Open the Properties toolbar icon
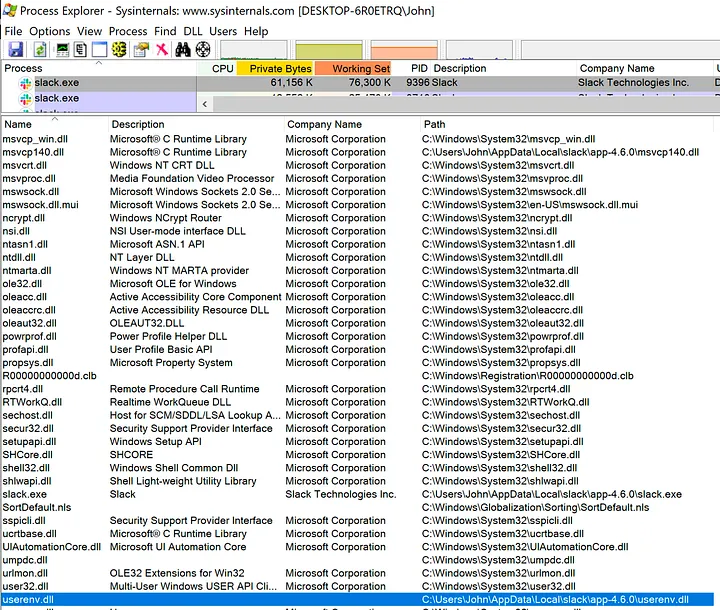 (141, 49)
